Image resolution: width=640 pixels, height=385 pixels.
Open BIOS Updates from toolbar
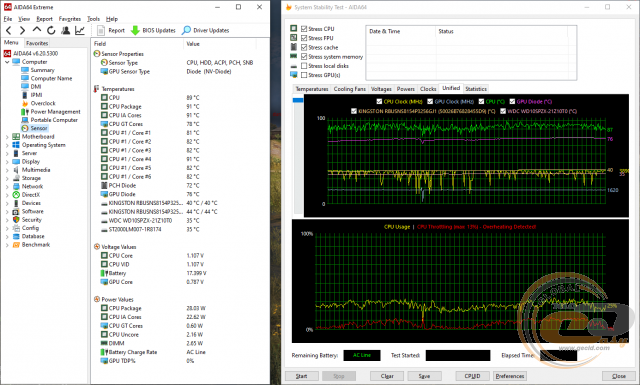[153, 30]
